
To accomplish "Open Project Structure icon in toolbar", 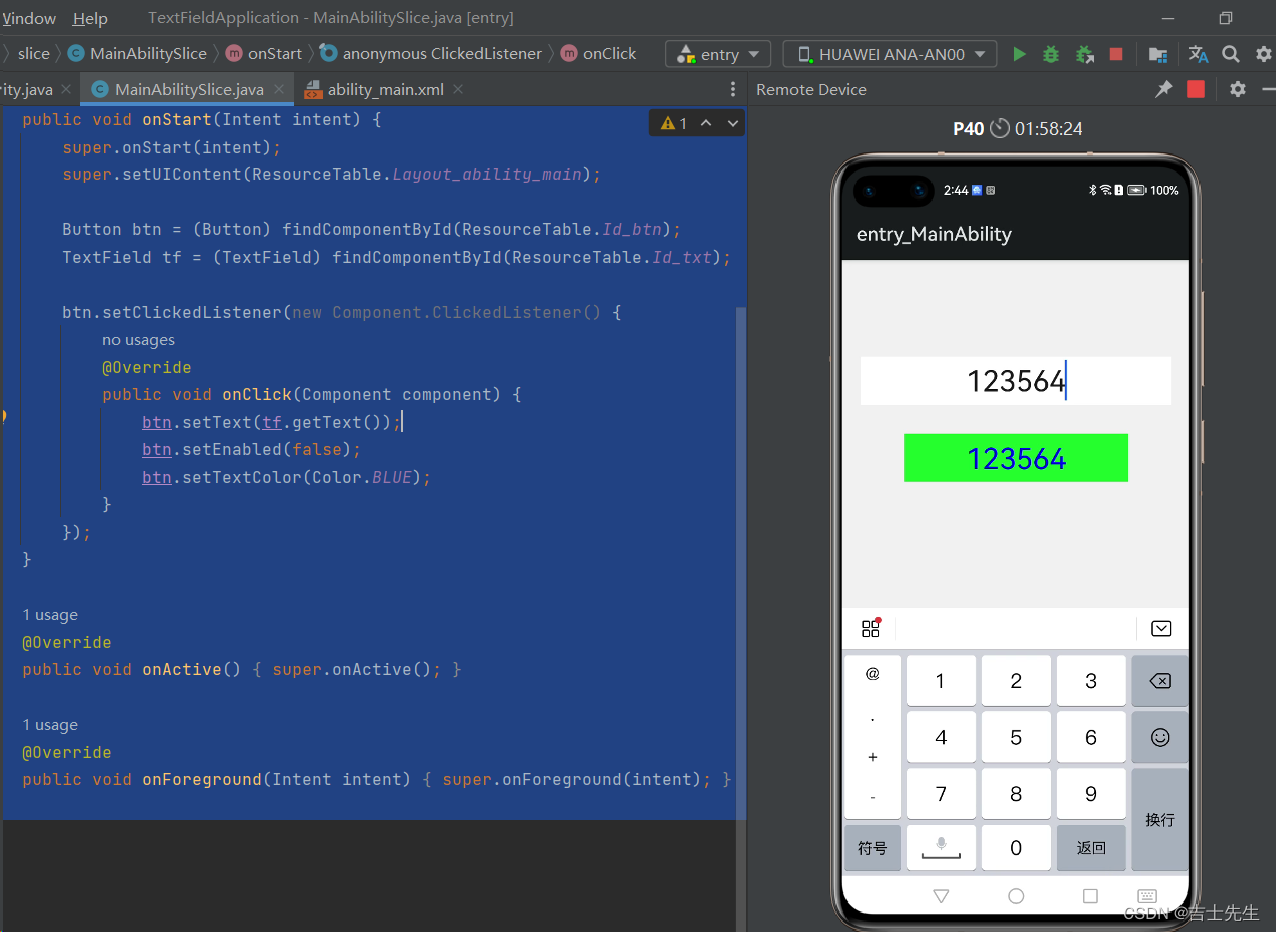I will tap(1157, 54).
